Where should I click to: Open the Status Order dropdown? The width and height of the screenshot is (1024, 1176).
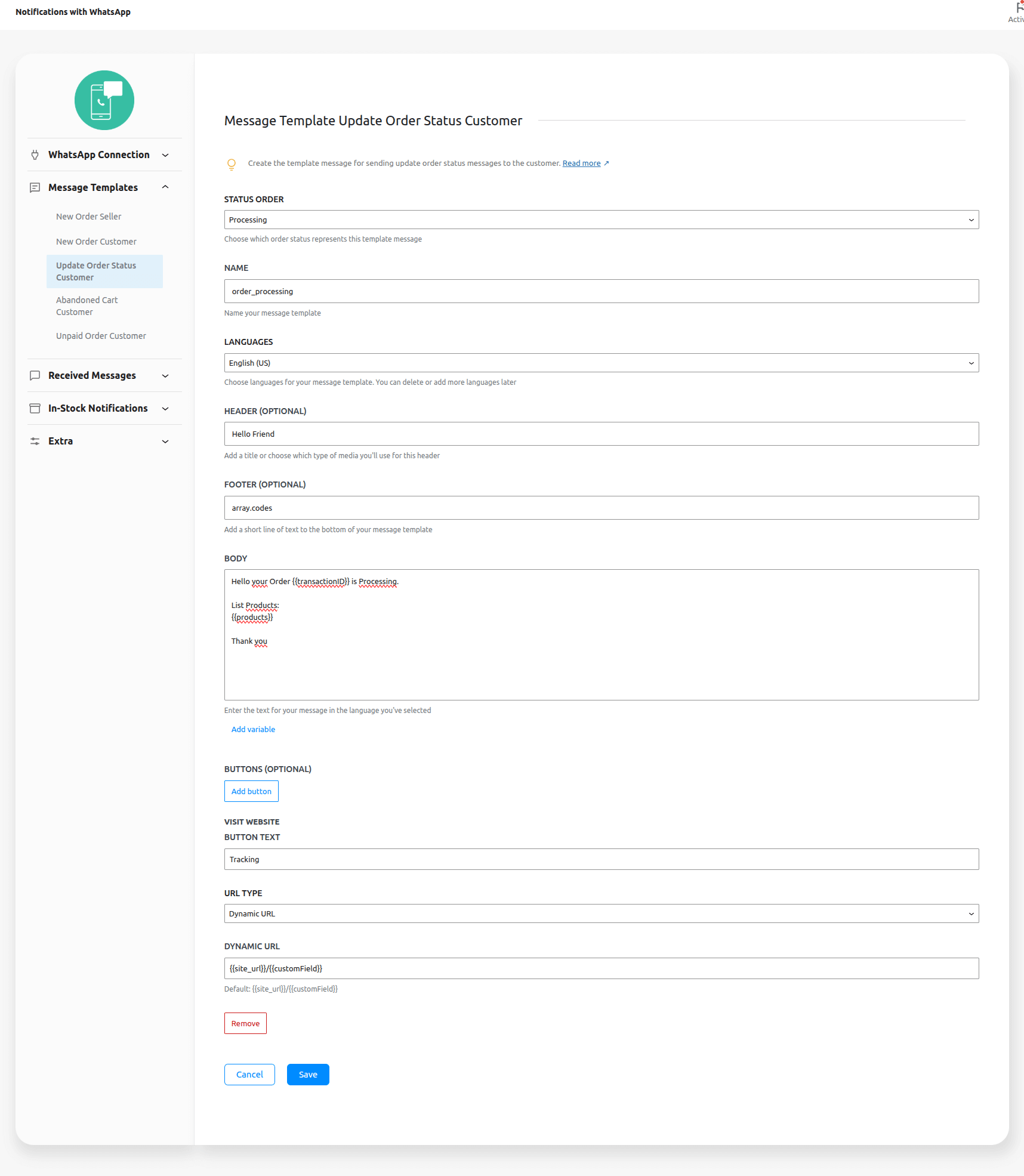pos(601,220)
